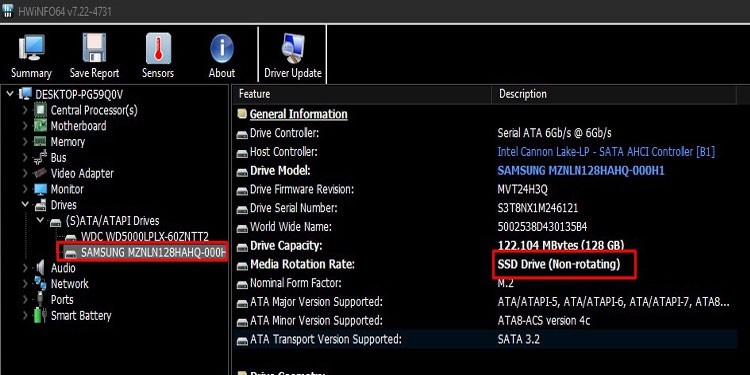The width and height of the screenshot is (750, 375).
Task: Click the Drives node icon
Action: (x=41, y=205)
